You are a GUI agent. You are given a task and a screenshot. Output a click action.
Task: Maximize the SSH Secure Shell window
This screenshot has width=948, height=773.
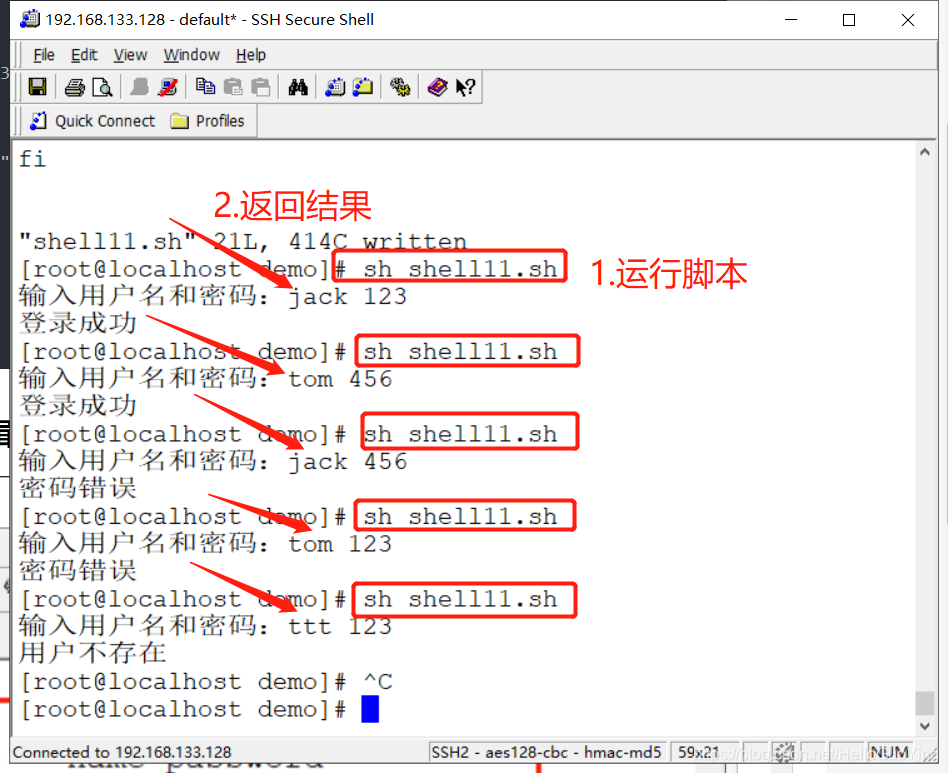pos(849,20)
